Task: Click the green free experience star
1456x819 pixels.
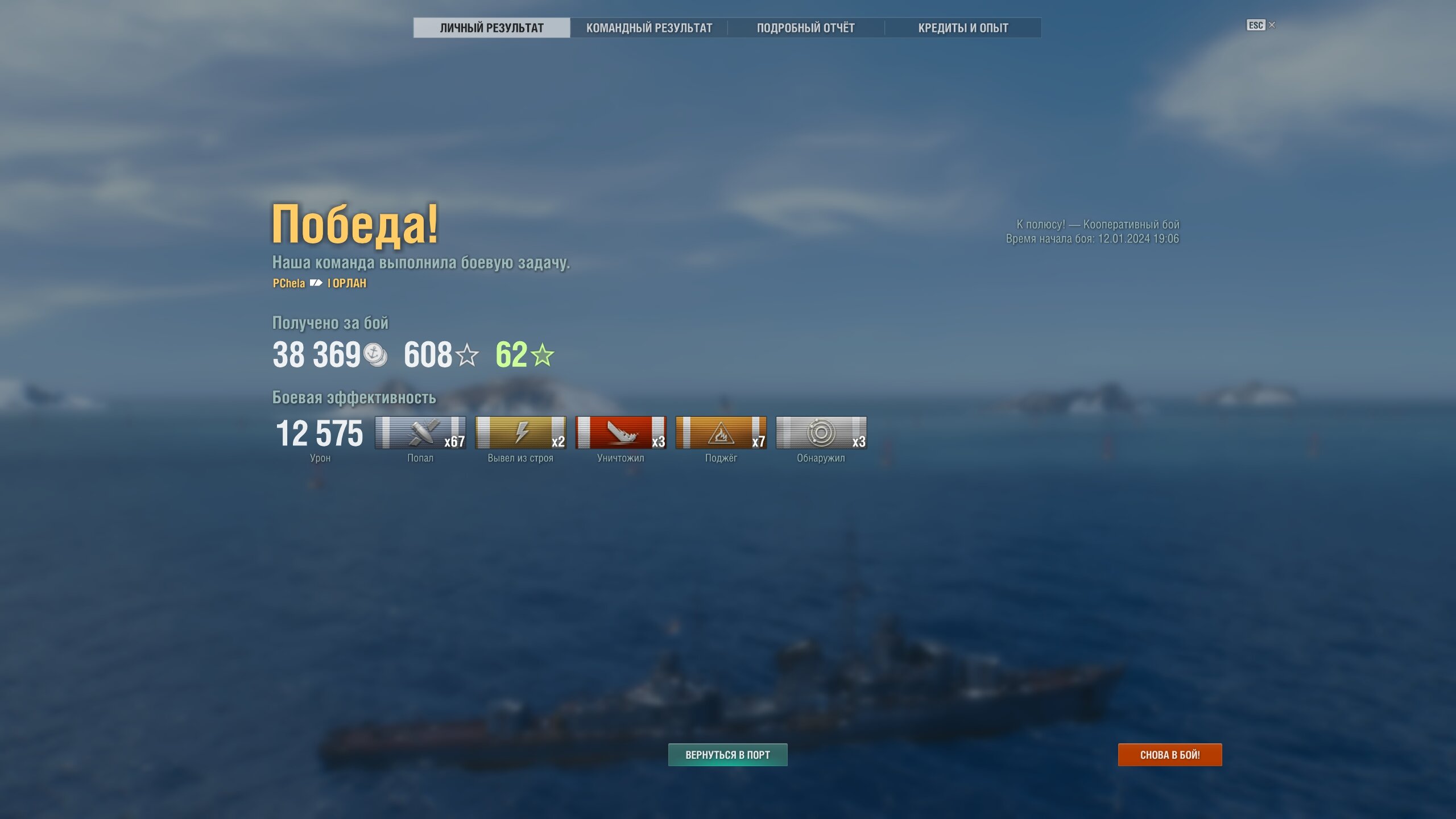Action: point(543,355)
